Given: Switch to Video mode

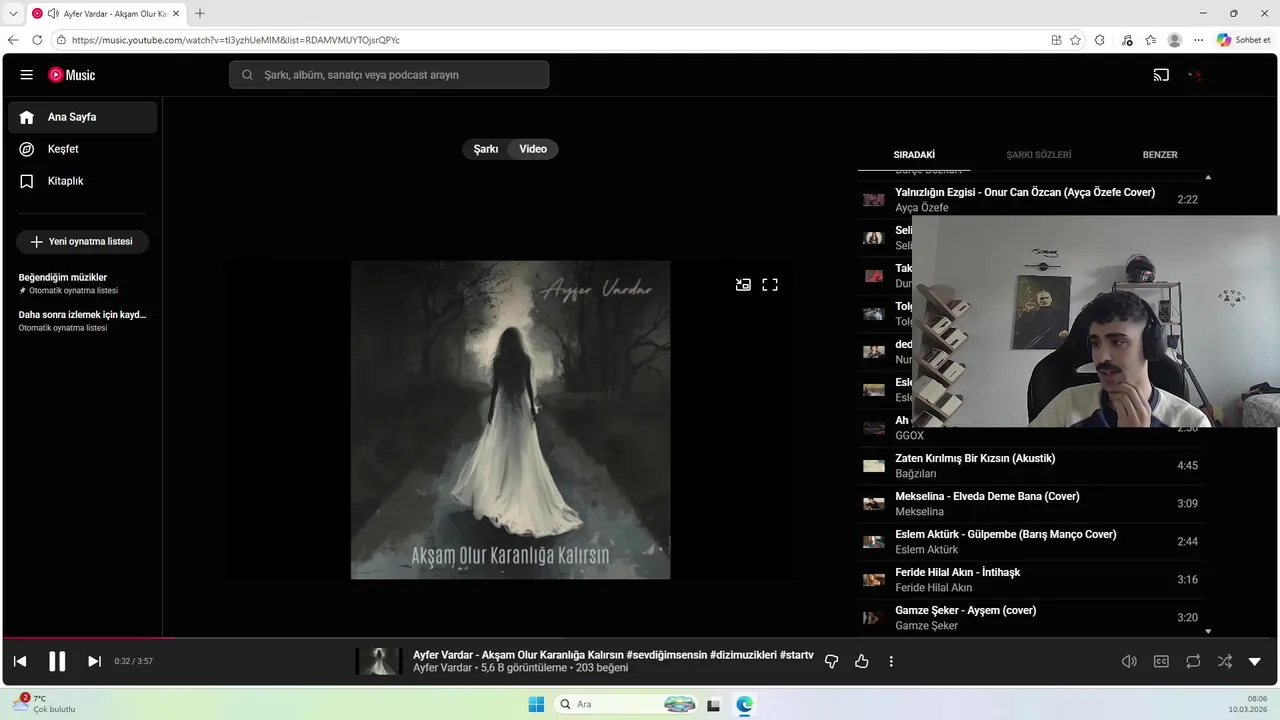Looking at the screenshot, I should (533, 149).
